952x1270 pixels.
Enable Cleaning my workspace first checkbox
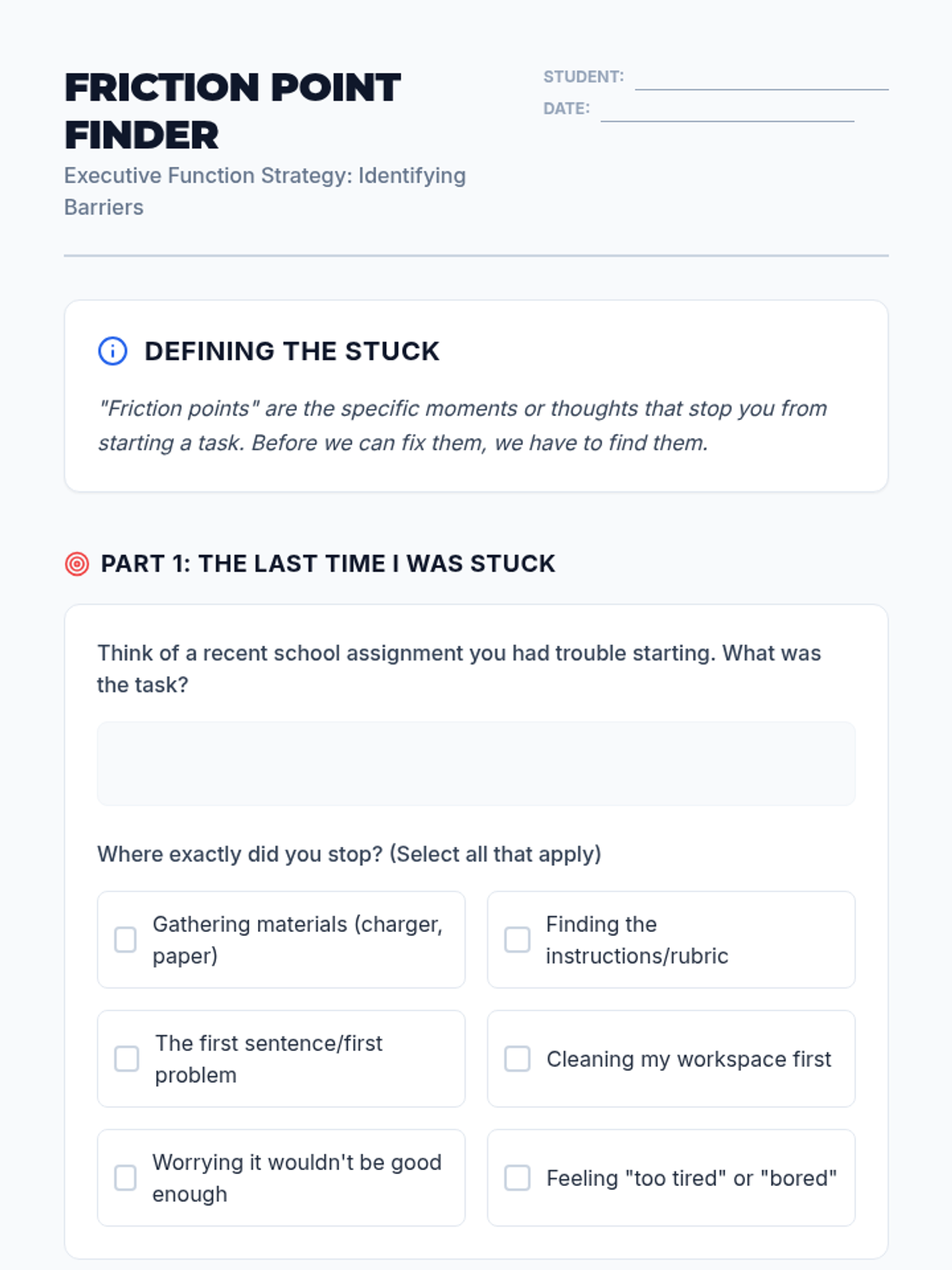(517, 1059)
